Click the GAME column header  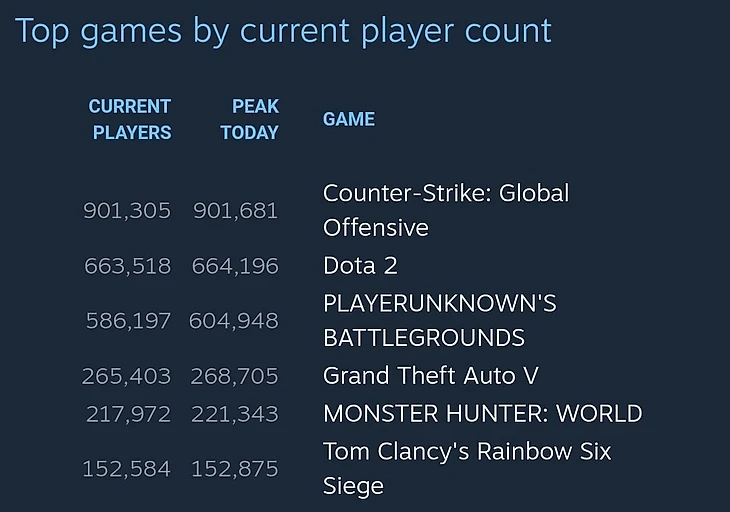point(349,119)
